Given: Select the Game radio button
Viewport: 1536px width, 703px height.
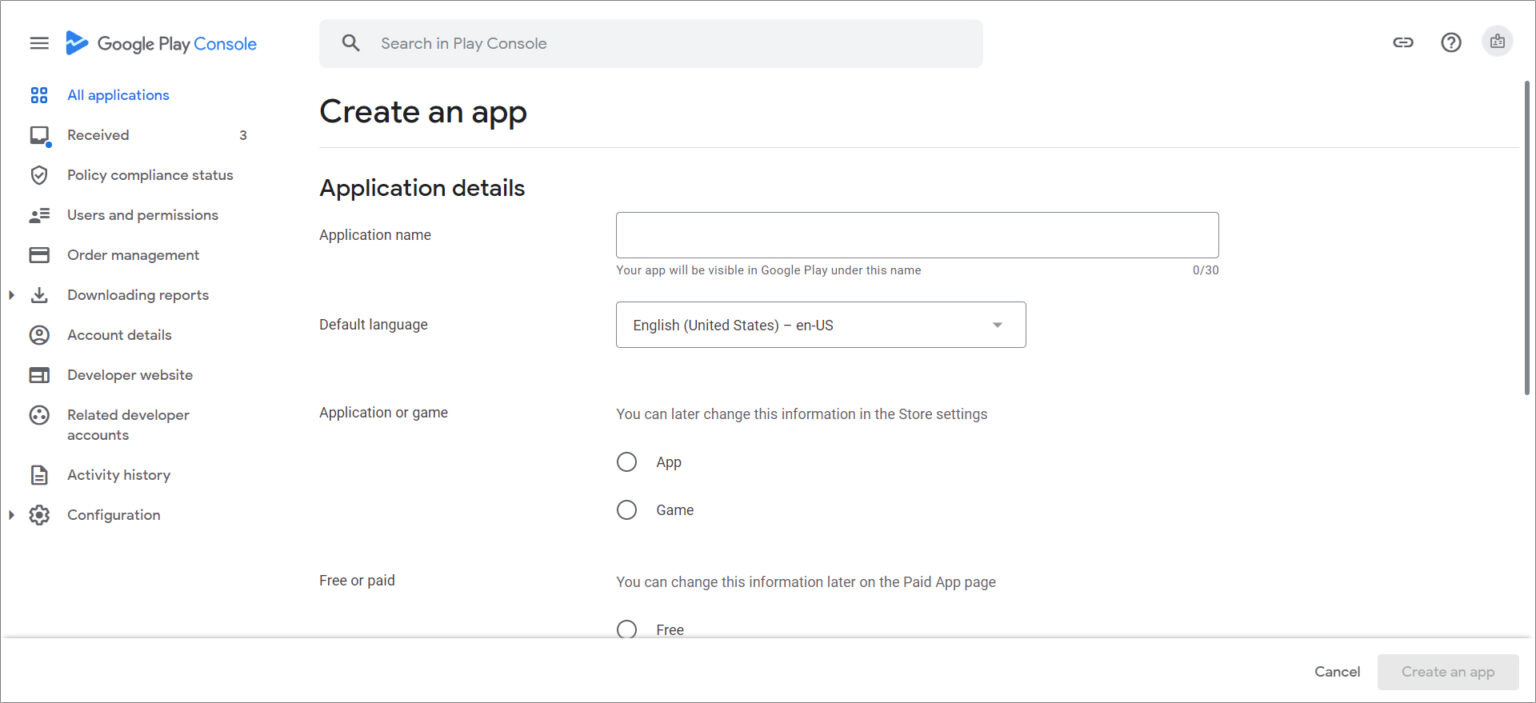Looking at the screenshot, I should click(627, 509).
